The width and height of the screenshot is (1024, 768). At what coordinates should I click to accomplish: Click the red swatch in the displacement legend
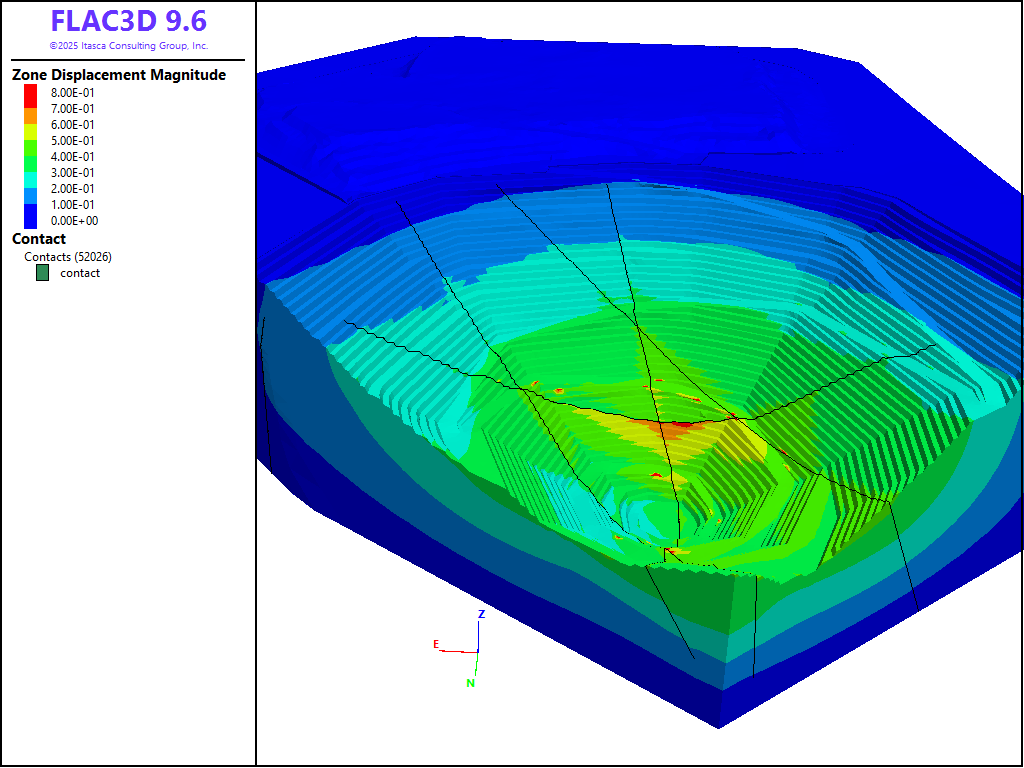[31, 95]
